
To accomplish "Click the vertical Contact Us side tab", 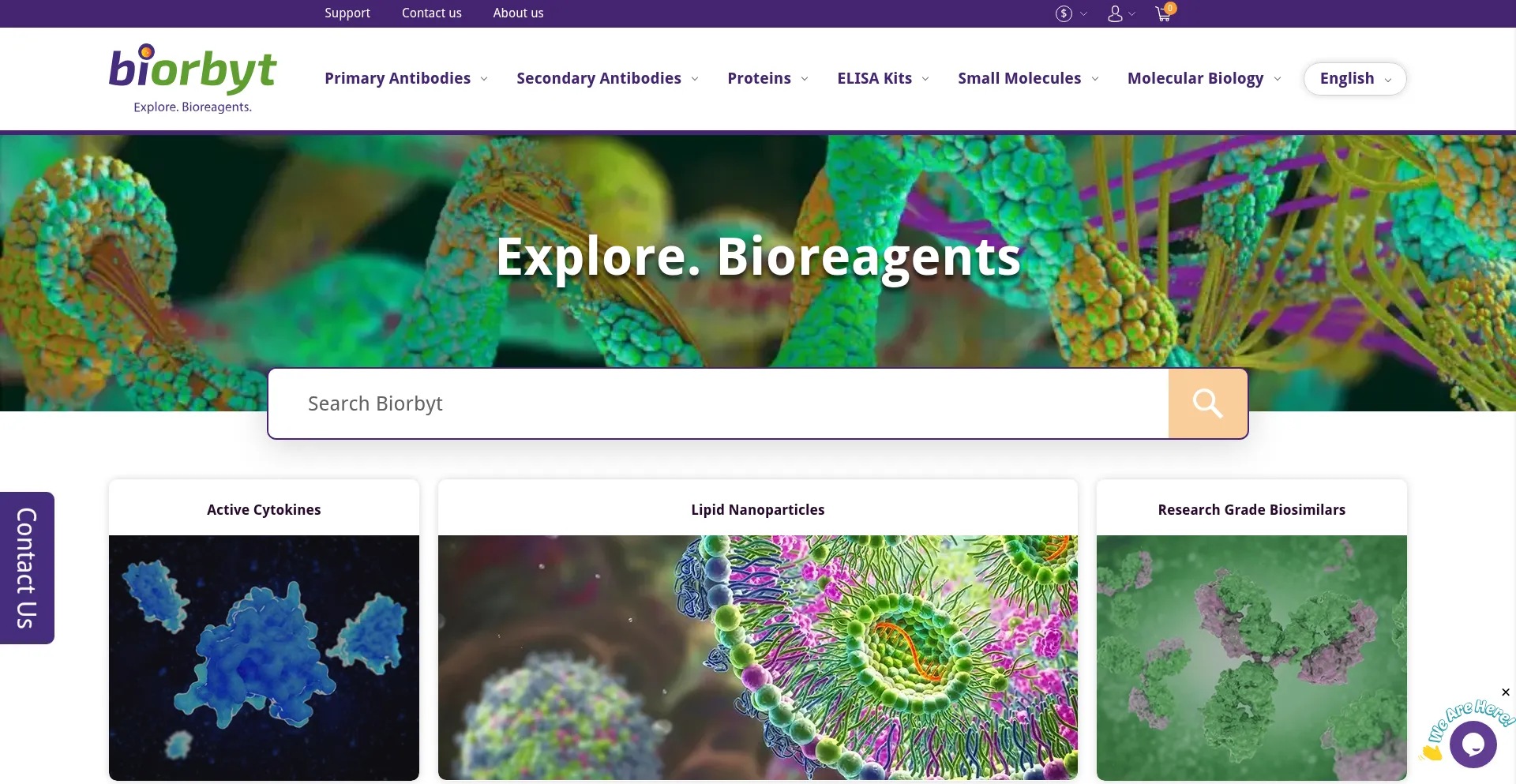I will (27, 568).
